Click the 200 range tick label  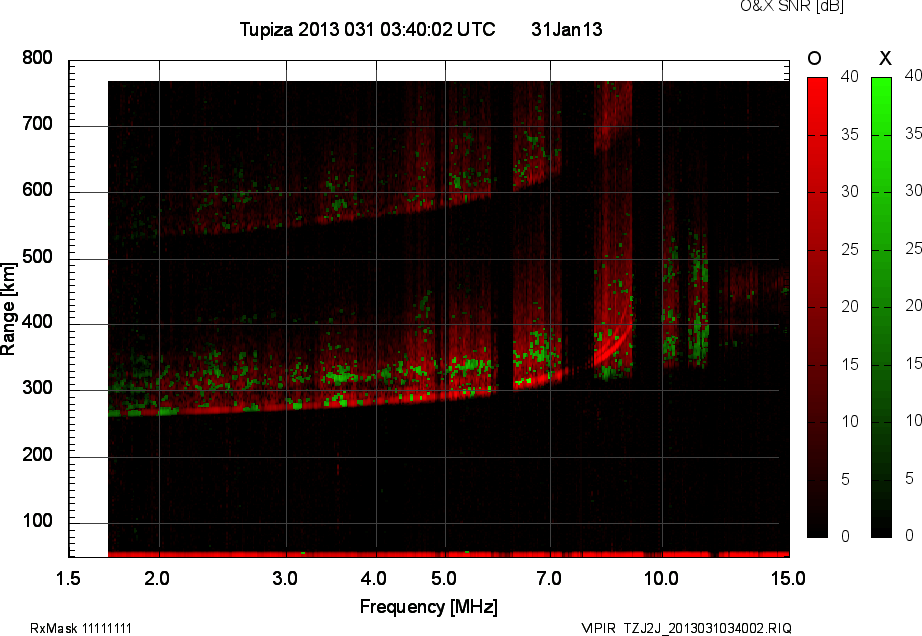(x=37, y=454)
